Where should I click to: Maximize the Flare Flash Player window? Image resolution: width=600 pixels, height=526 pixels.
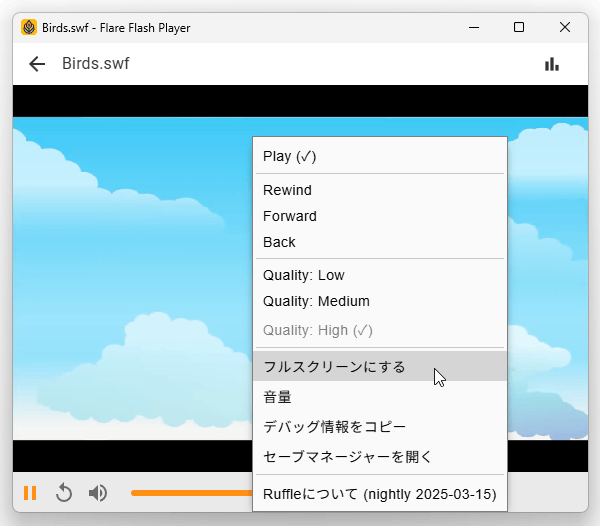pyautogui.click(x=519, y=28)
